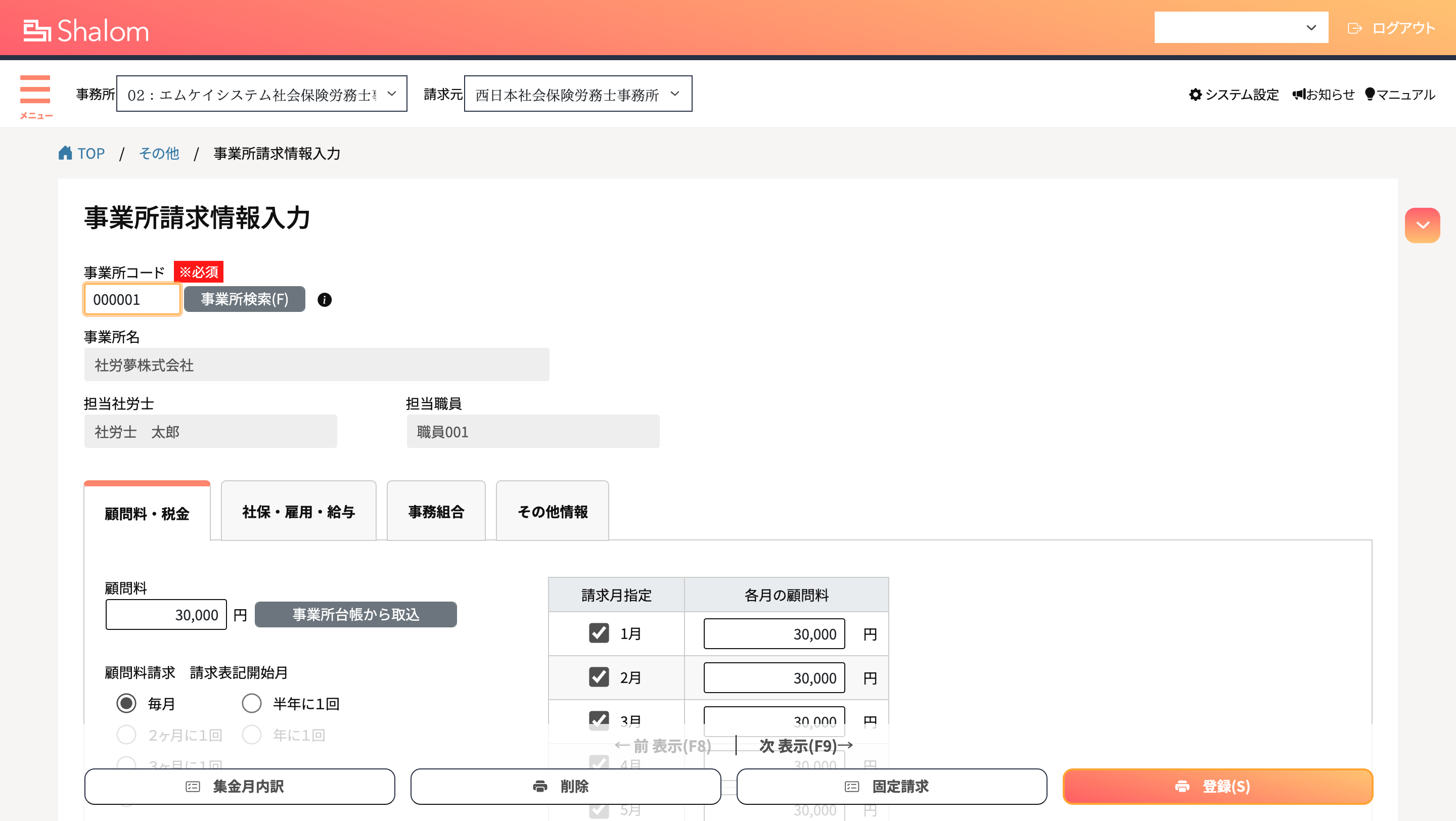Click 事業所台帳から取込 button
Screen dimensions: 1456x821
tap(355, 614)
